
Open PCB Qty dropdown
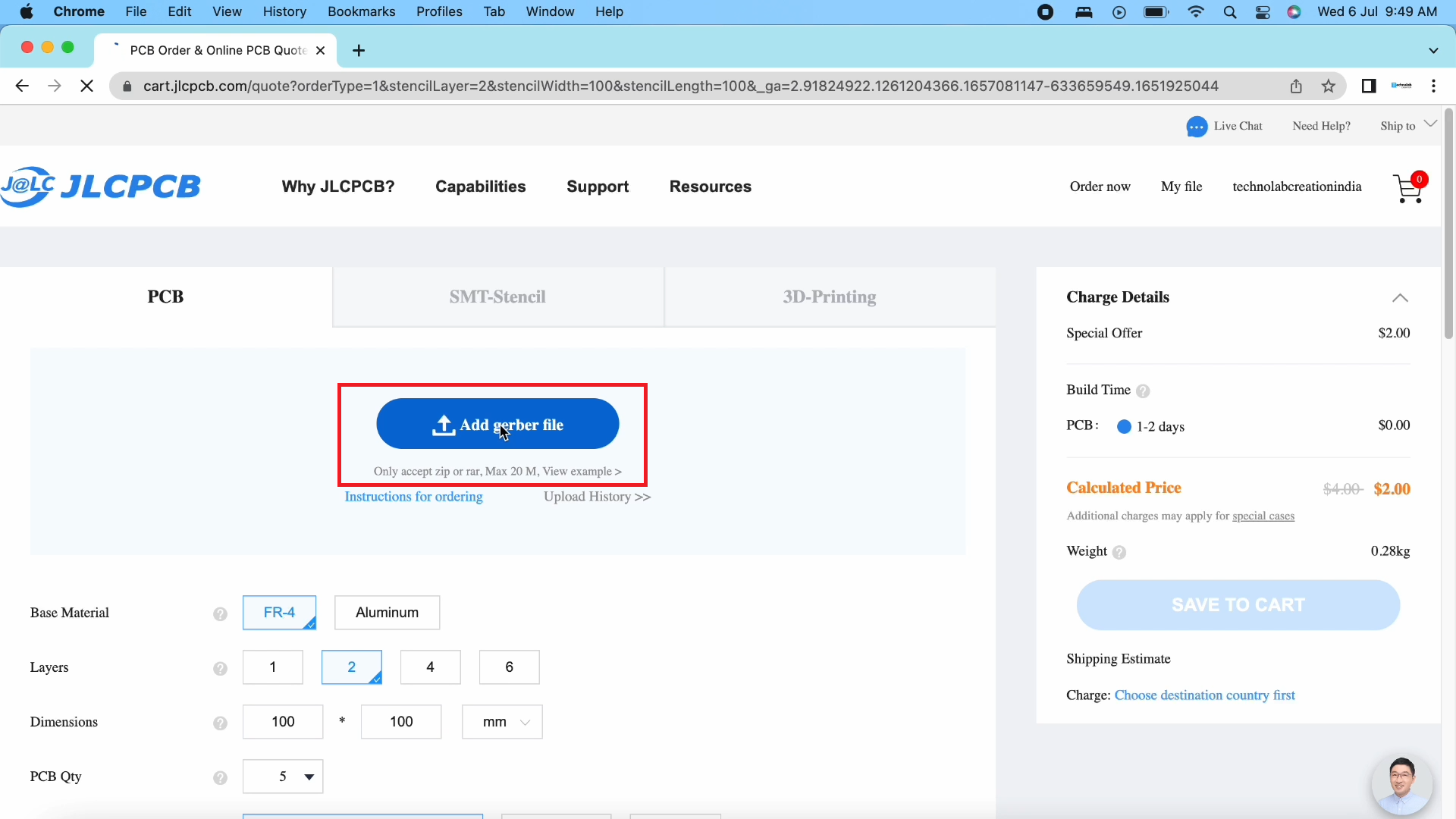[283, 777]
